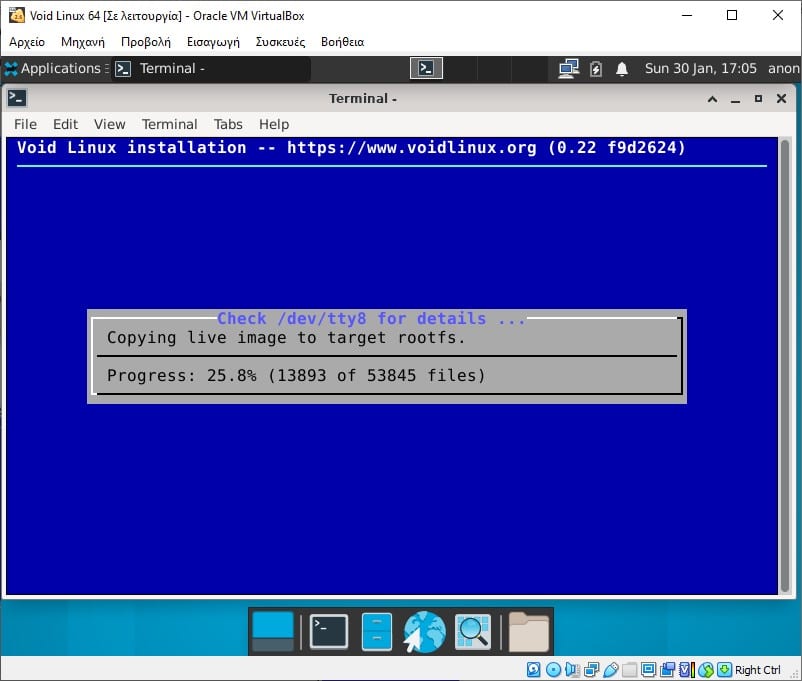Toggle notifications via the bell icon
The width and height of the screenshot is (802, 681).
tap(624, 68)
